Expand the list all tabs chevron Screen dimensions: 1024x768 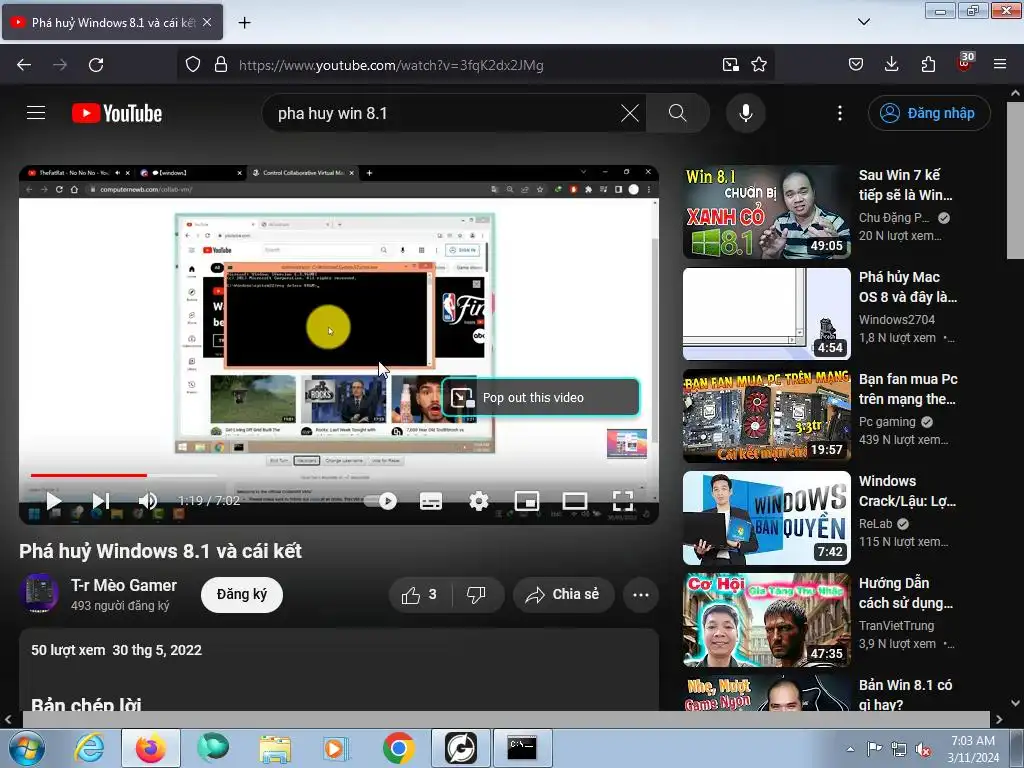click(863, 22)
